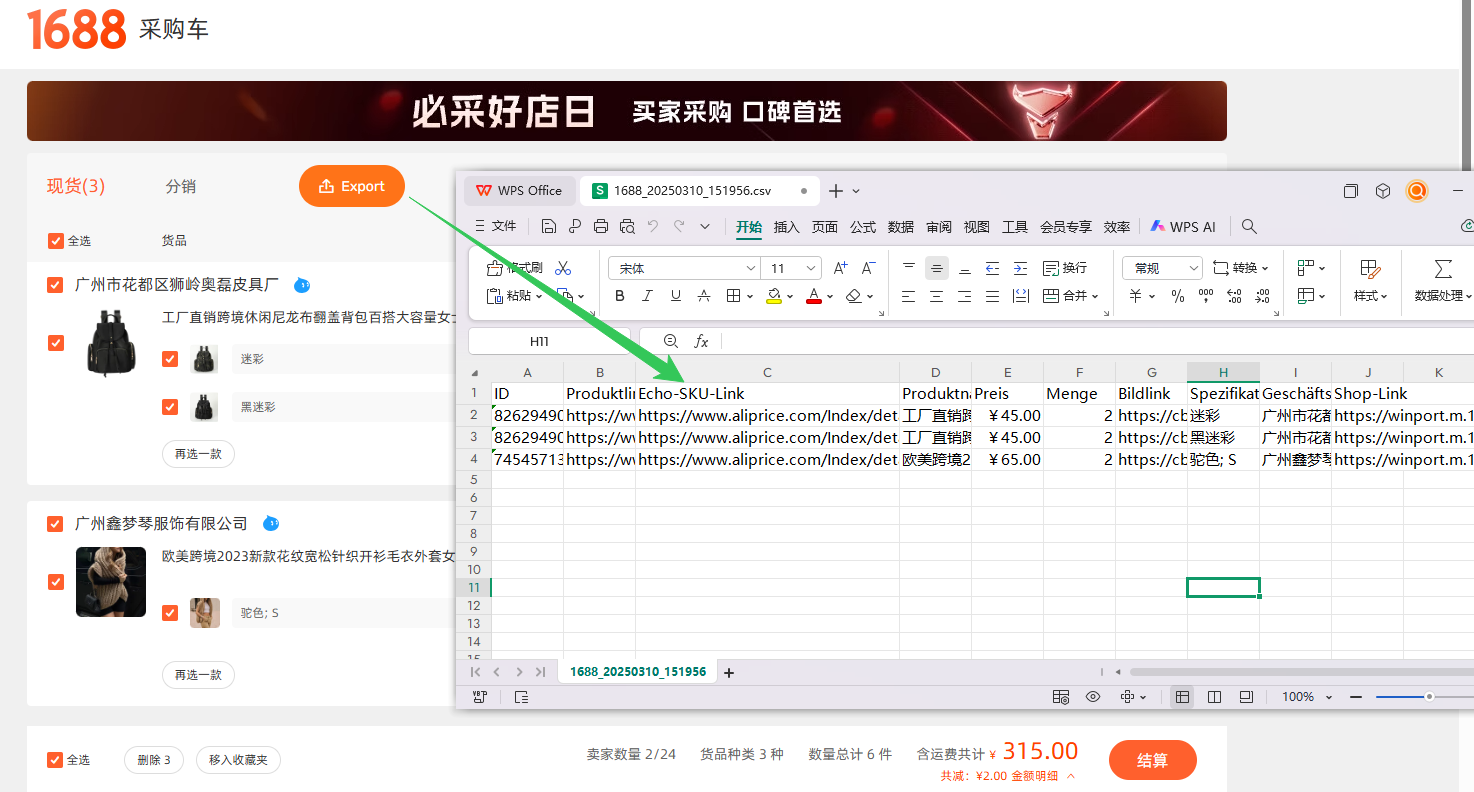Open Print Preview in WPS toolbar
Image resolution: width=1474 pixels, height=792 pixels.
(627, 227)
